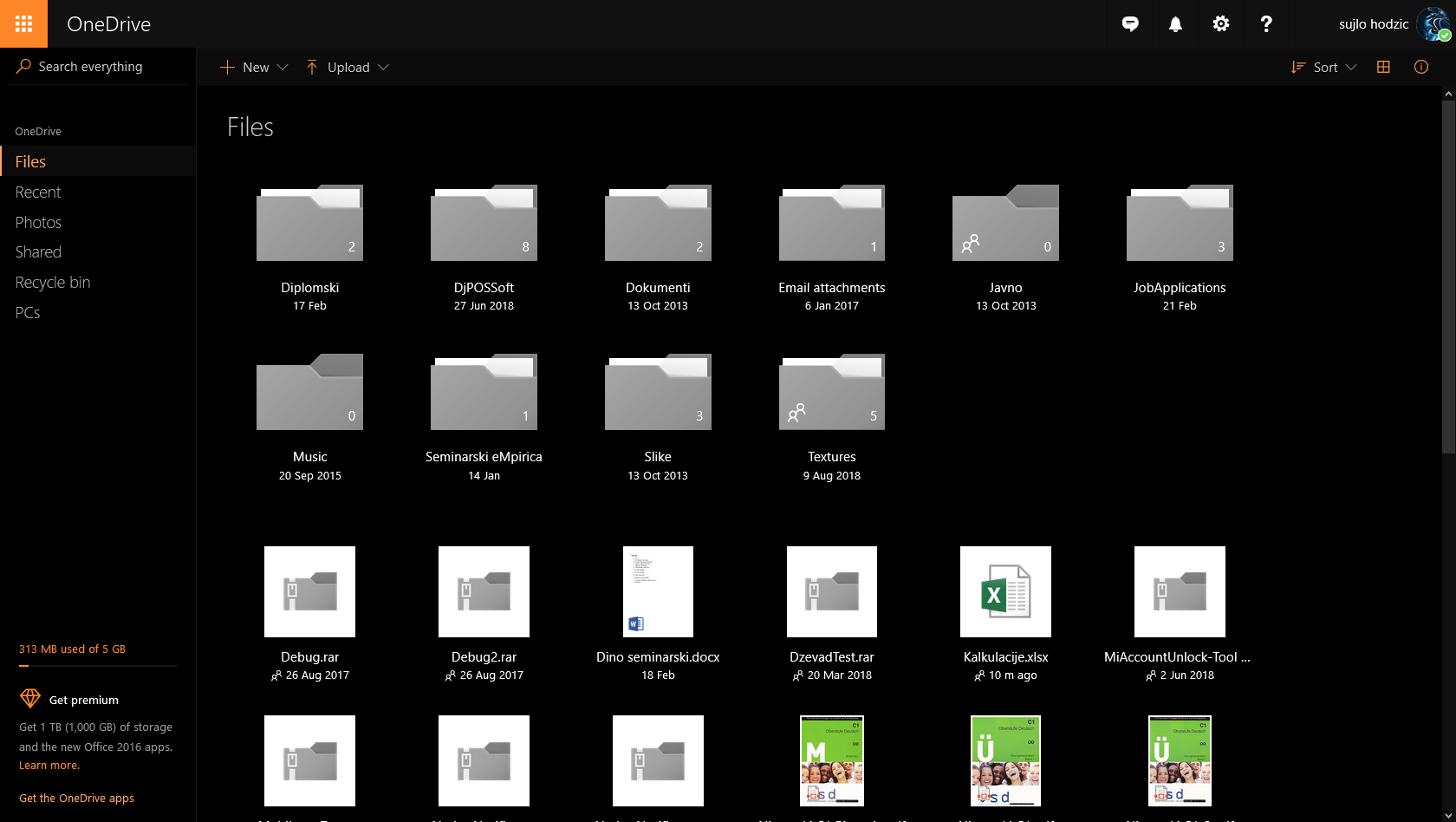1456x822 pixels.
Task: Open the shared Javno folder
Action: click(x=1005, y=223)
